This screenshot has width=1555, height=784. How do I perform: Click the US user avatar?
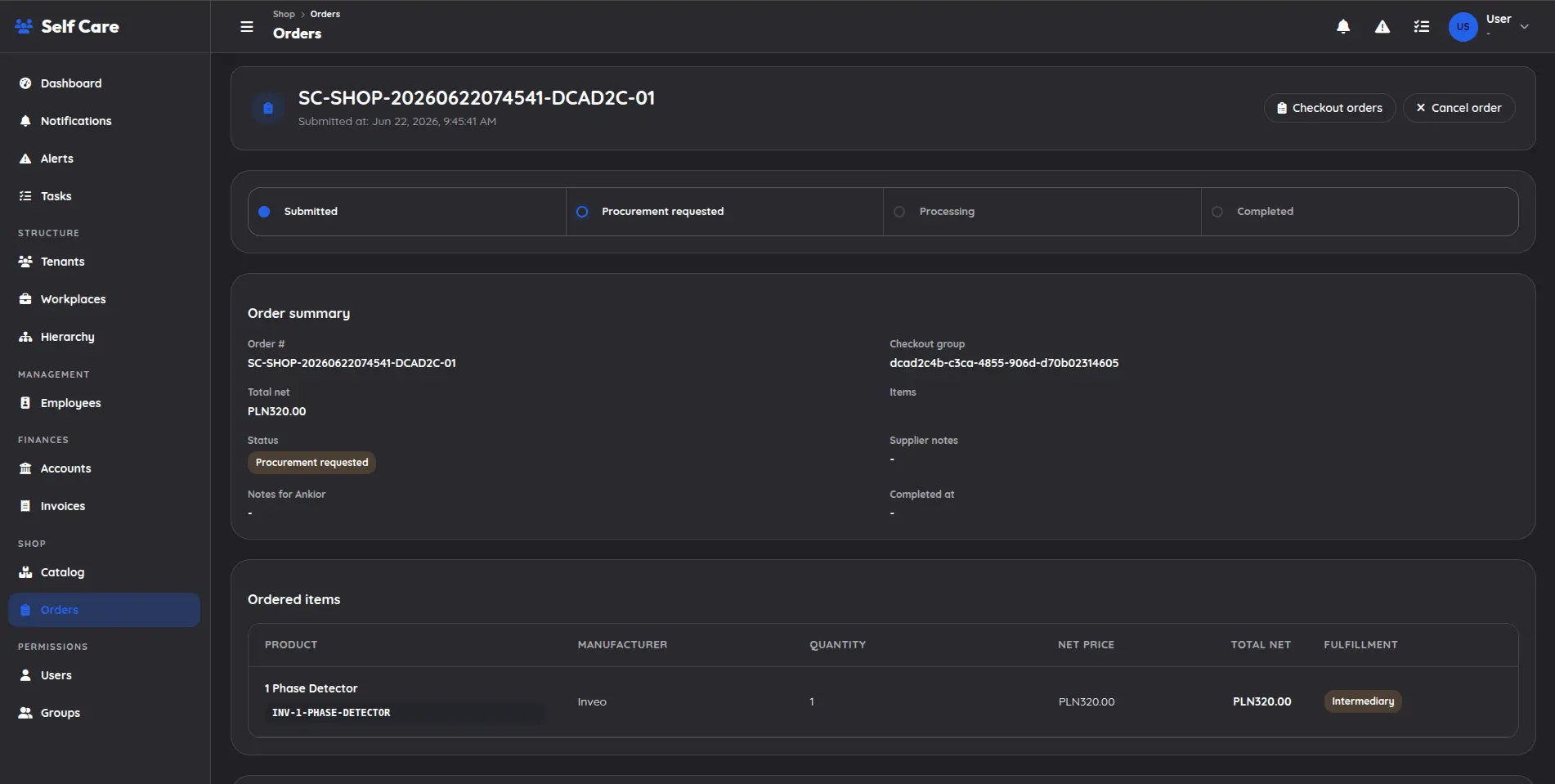tap(1463, 27)
